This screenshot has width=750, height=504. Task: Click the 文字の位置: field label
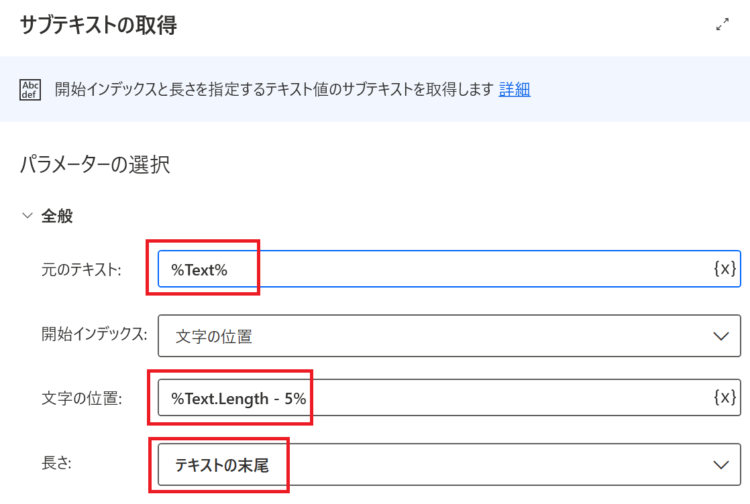tap(82, 398)
